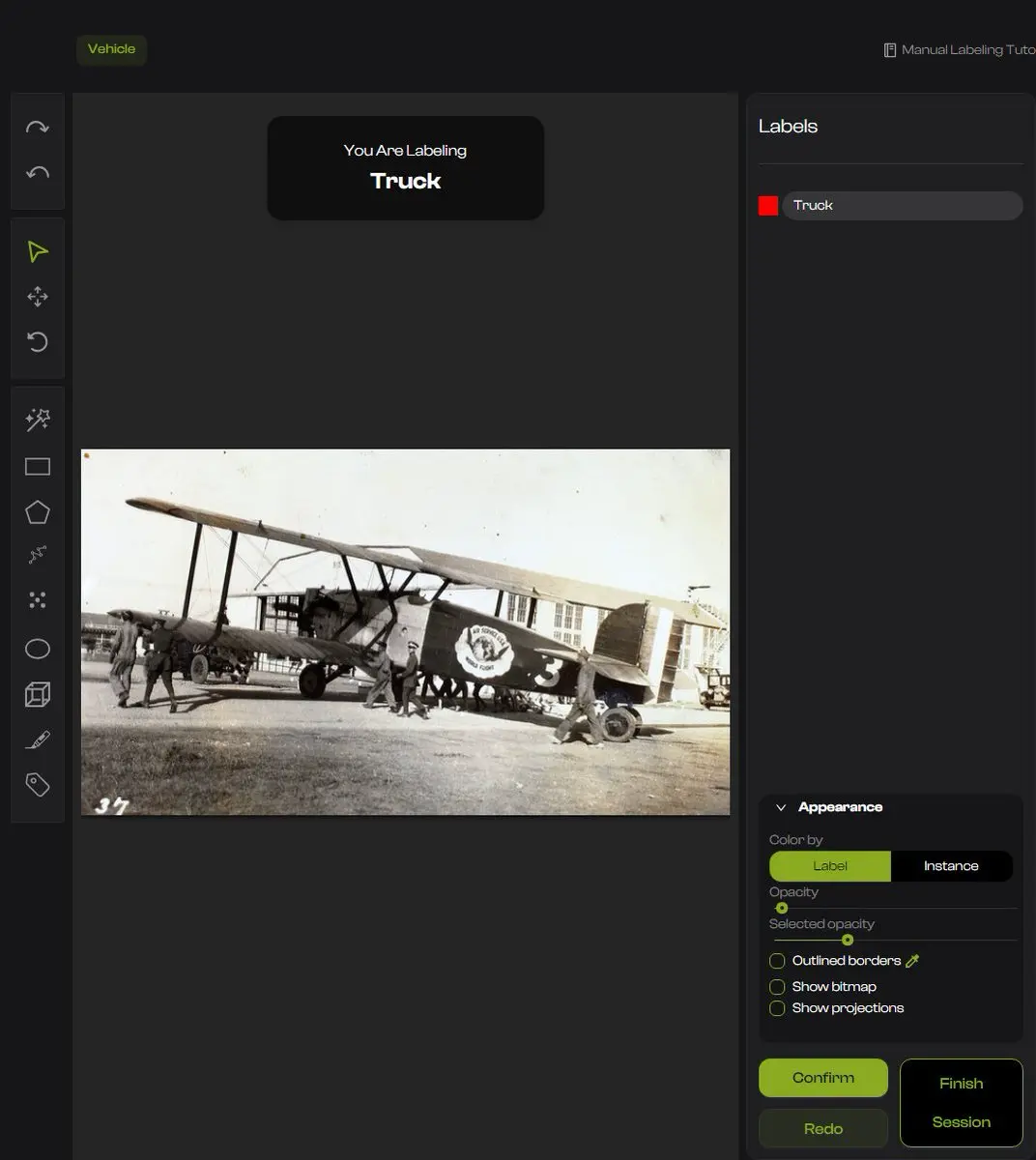Switch color mode to Instance
Image resolution: width=1036 pixels, height=1160 pixels.
click(x=952, y=866)
